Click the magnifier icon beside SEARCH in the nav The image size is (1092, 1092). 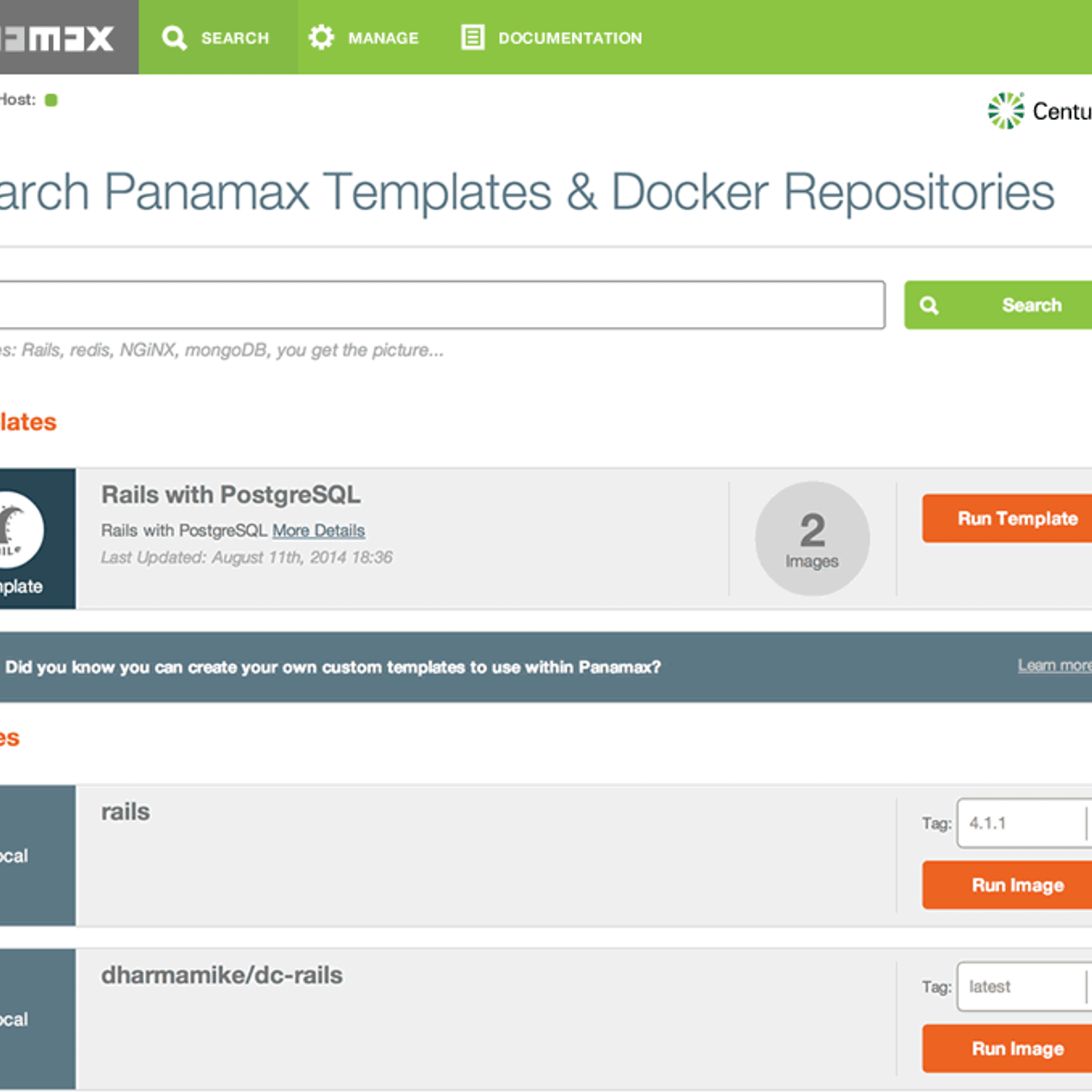coord(174,38)
